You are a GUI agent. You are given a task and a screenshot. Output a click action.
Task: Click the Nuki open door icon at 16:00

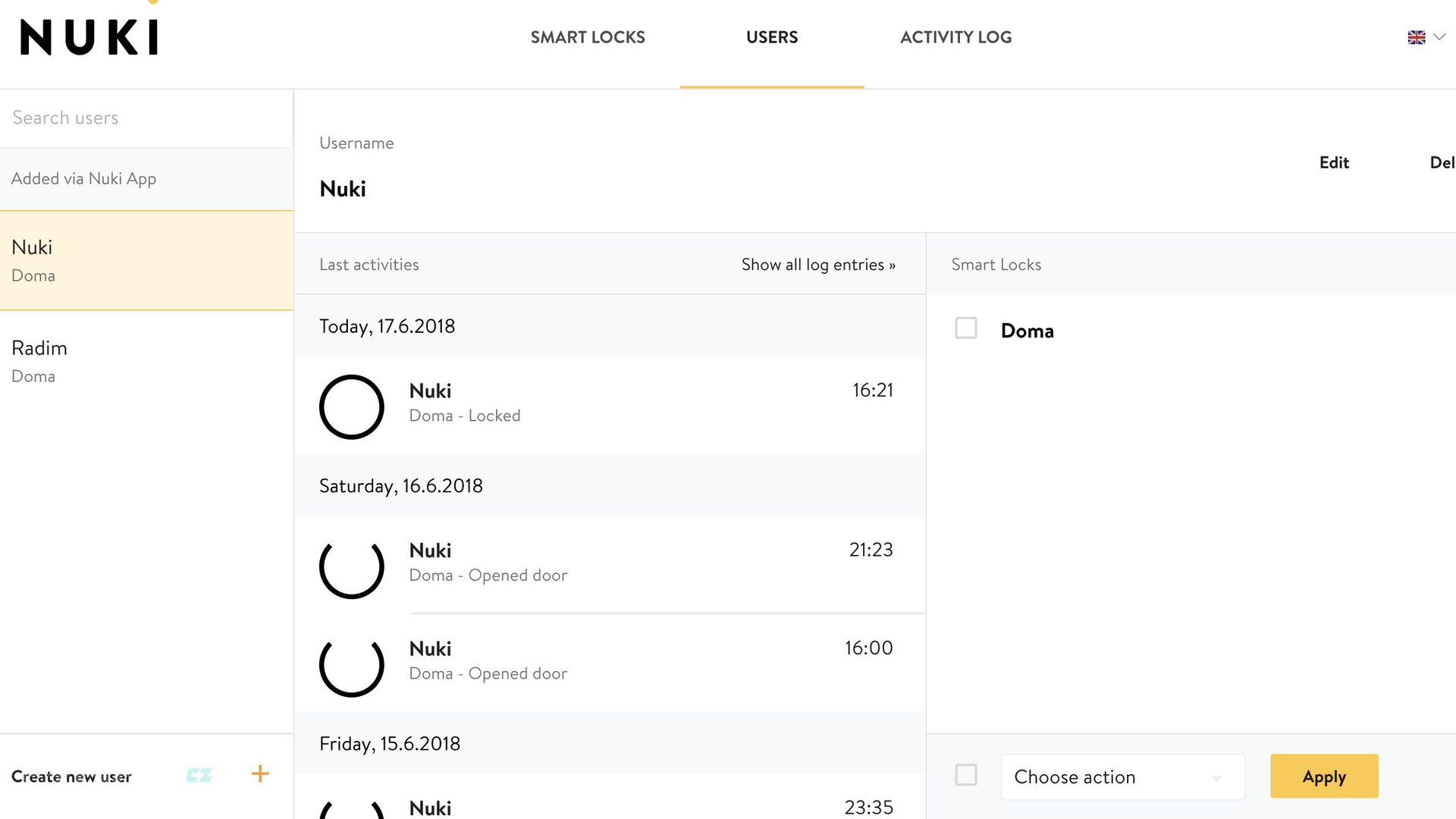click(350, 665)
